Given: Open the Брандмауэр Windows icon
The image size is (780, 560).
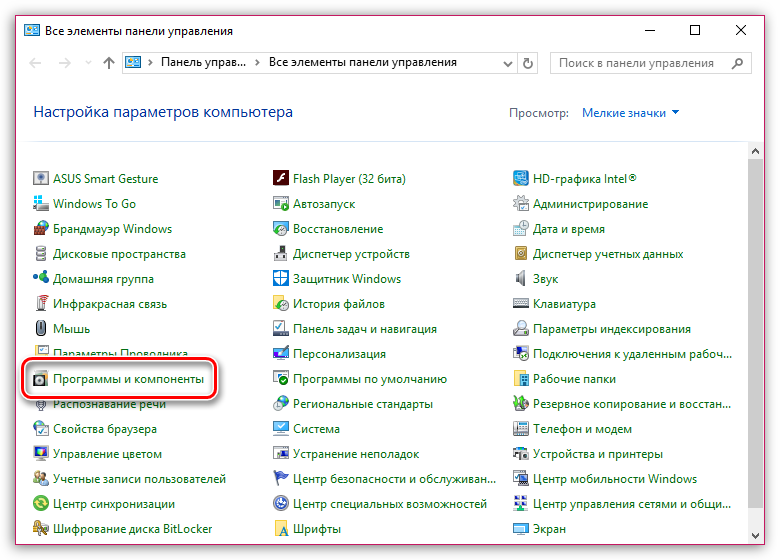Looking at the screenshot, I should 41,229.
